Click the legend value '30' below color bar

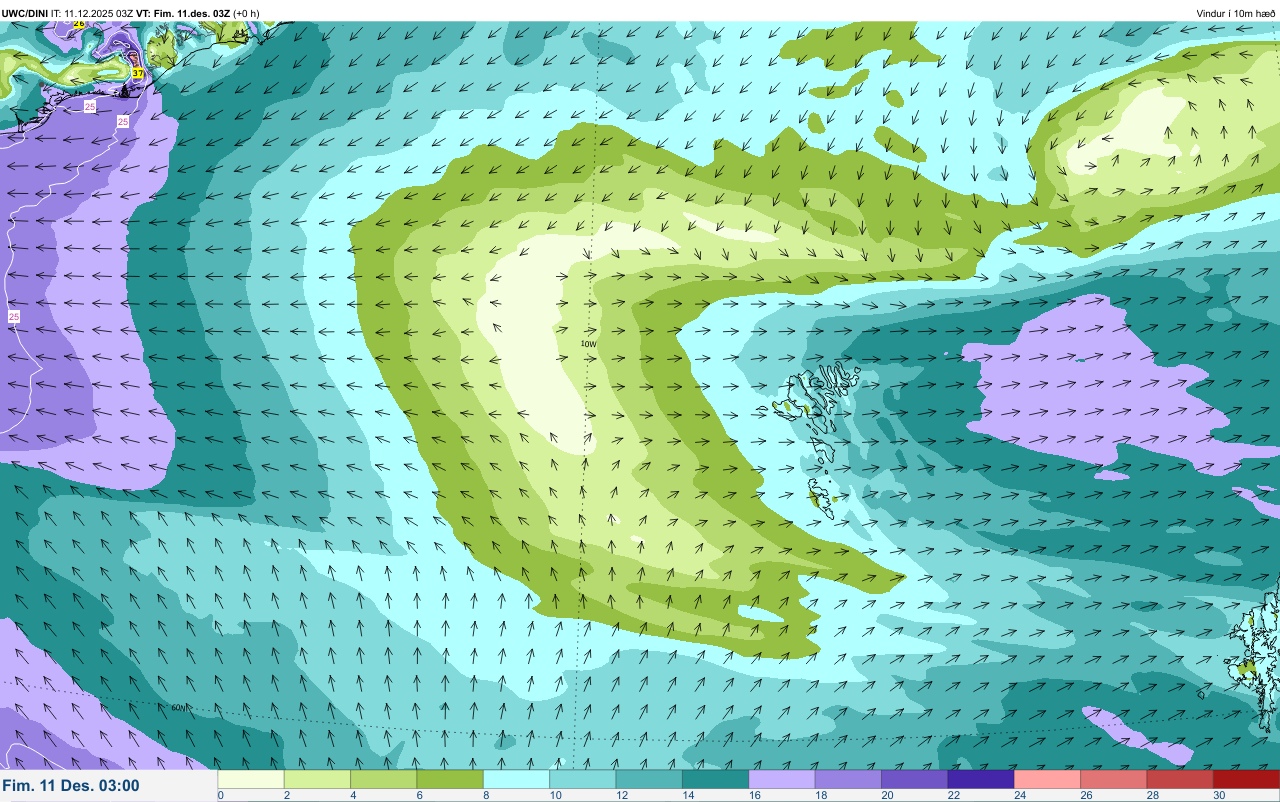pyautogui.click(x=1219, y=795)
